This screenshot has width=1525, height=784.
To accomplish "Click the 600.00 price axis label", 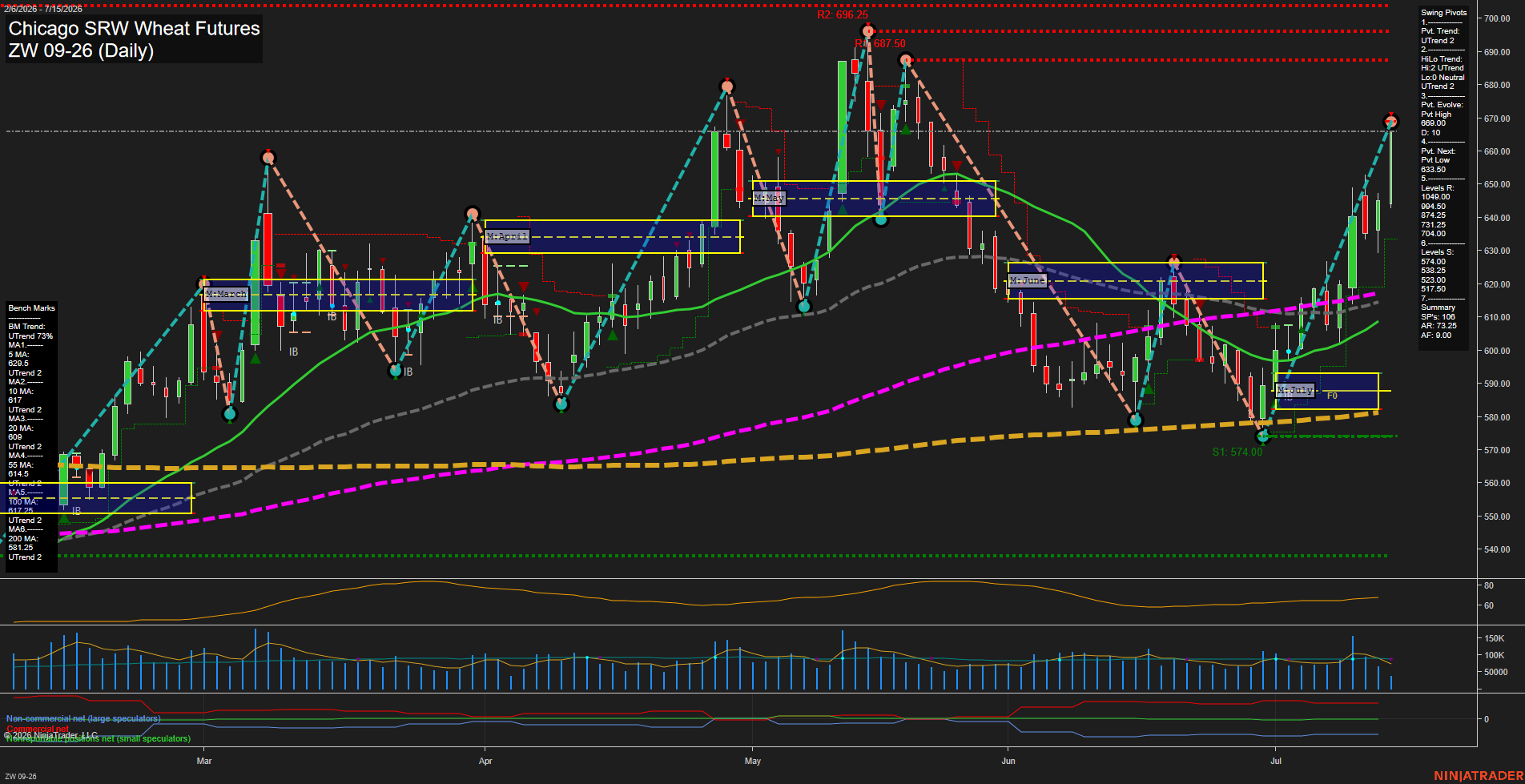I will tap(1497, 351).
